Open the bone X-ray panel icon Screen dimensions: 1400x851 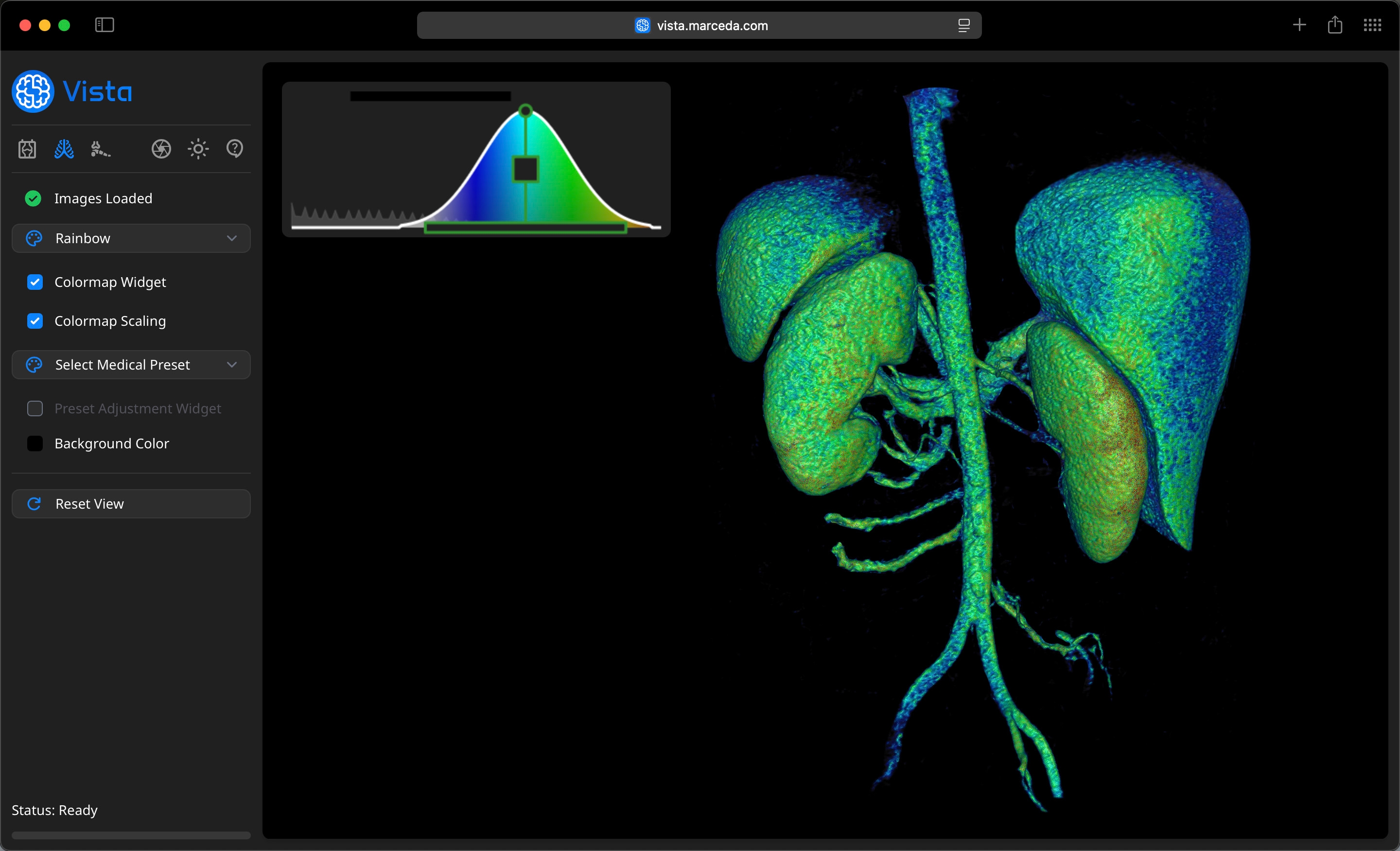click(27, 149)
